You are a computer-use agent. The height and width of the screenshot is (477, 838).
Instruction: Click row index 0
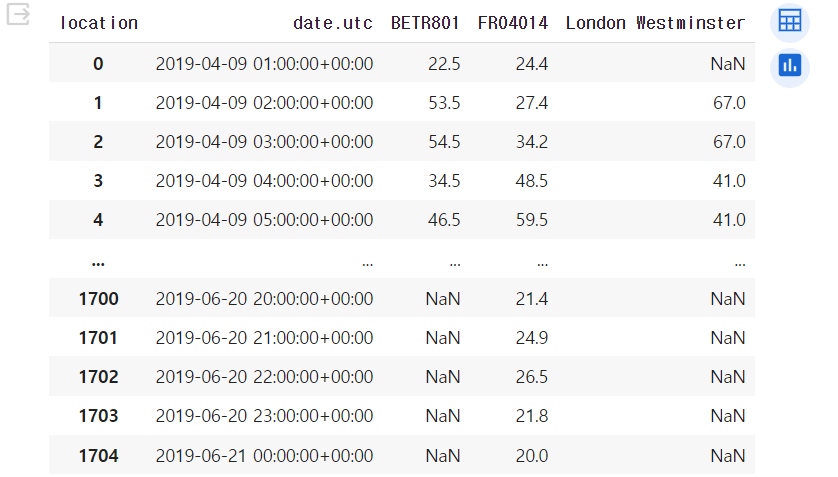(98, 64)
